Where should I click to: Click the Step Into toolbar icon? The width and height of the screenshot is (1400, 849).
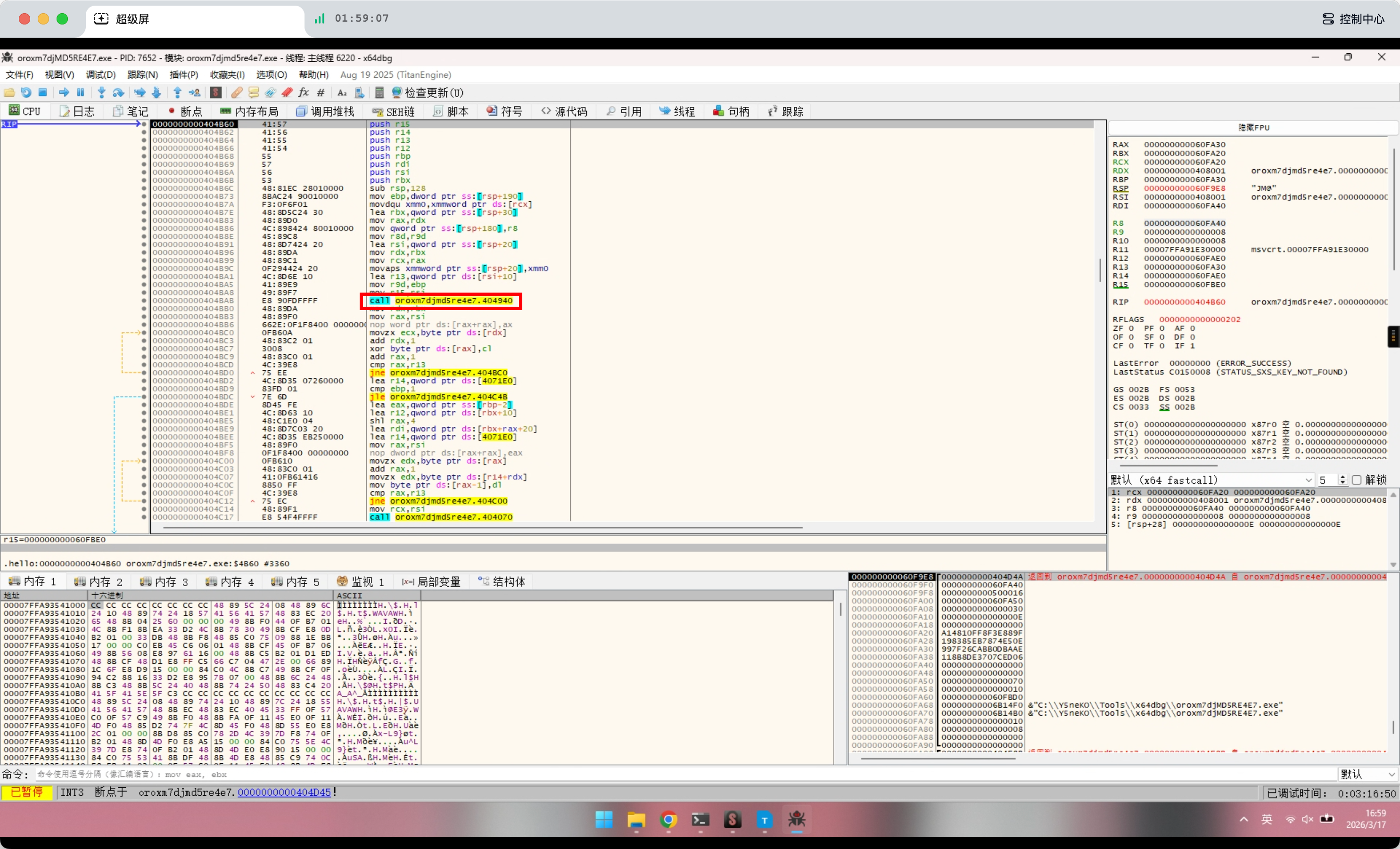[101, 92]
